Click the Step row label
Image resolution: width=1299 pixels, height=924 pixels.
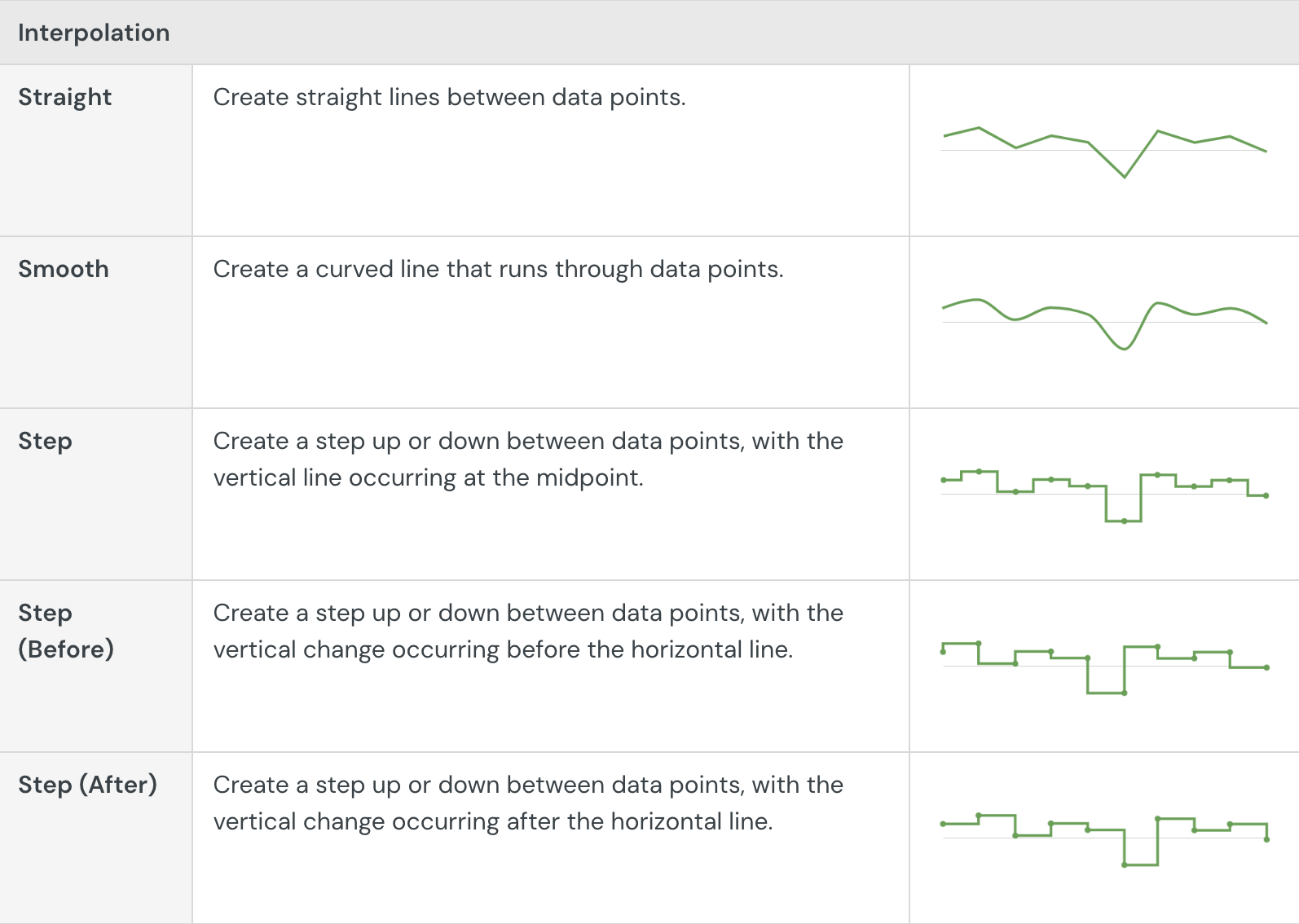click(46, 441)
